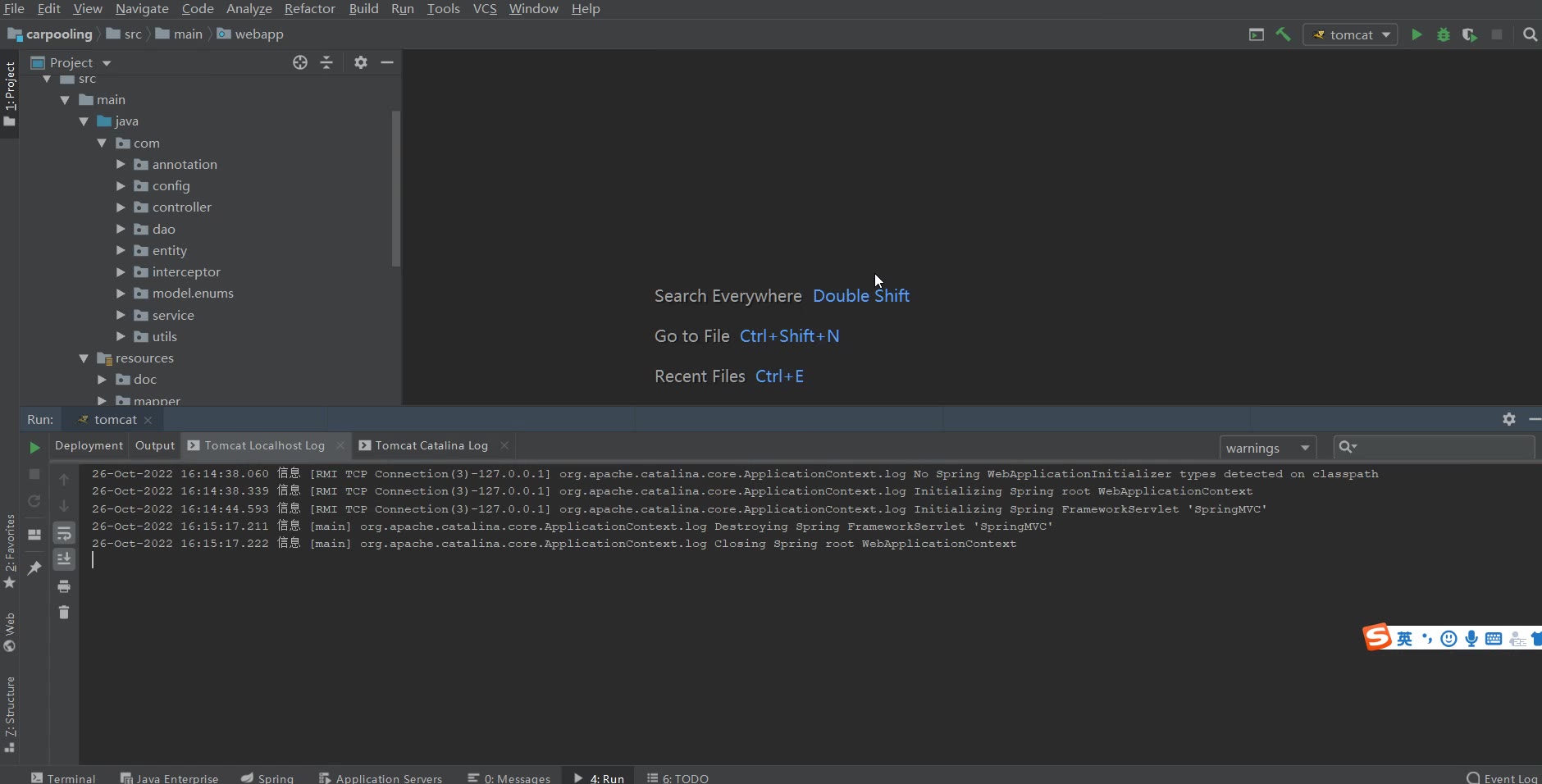The height and width of the screenshot is (784, 1542).
Task: Build project with the hammer icon
Action: point(1284,34)
